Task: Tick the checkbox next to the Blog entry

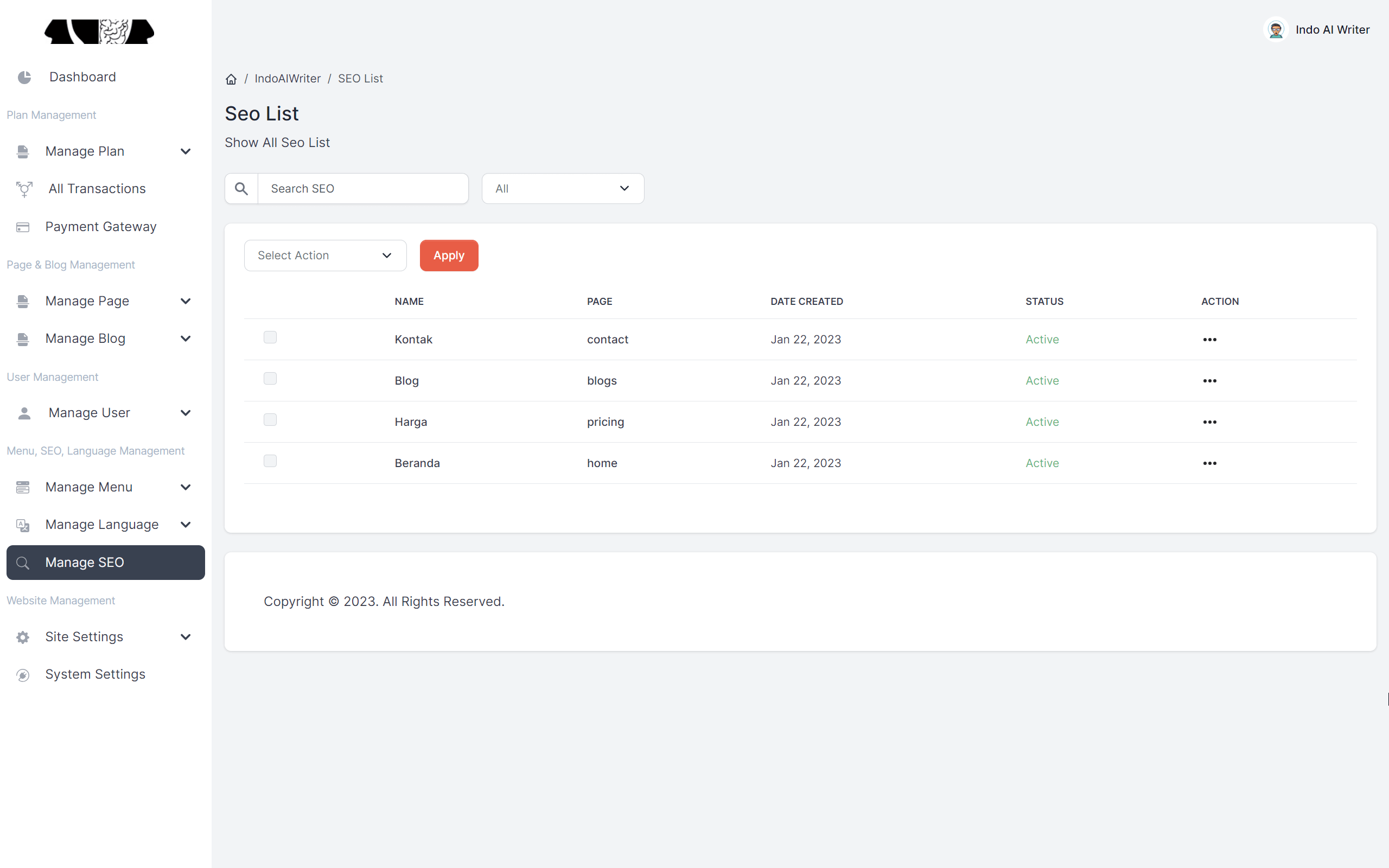Action: [x=270, y=378]
